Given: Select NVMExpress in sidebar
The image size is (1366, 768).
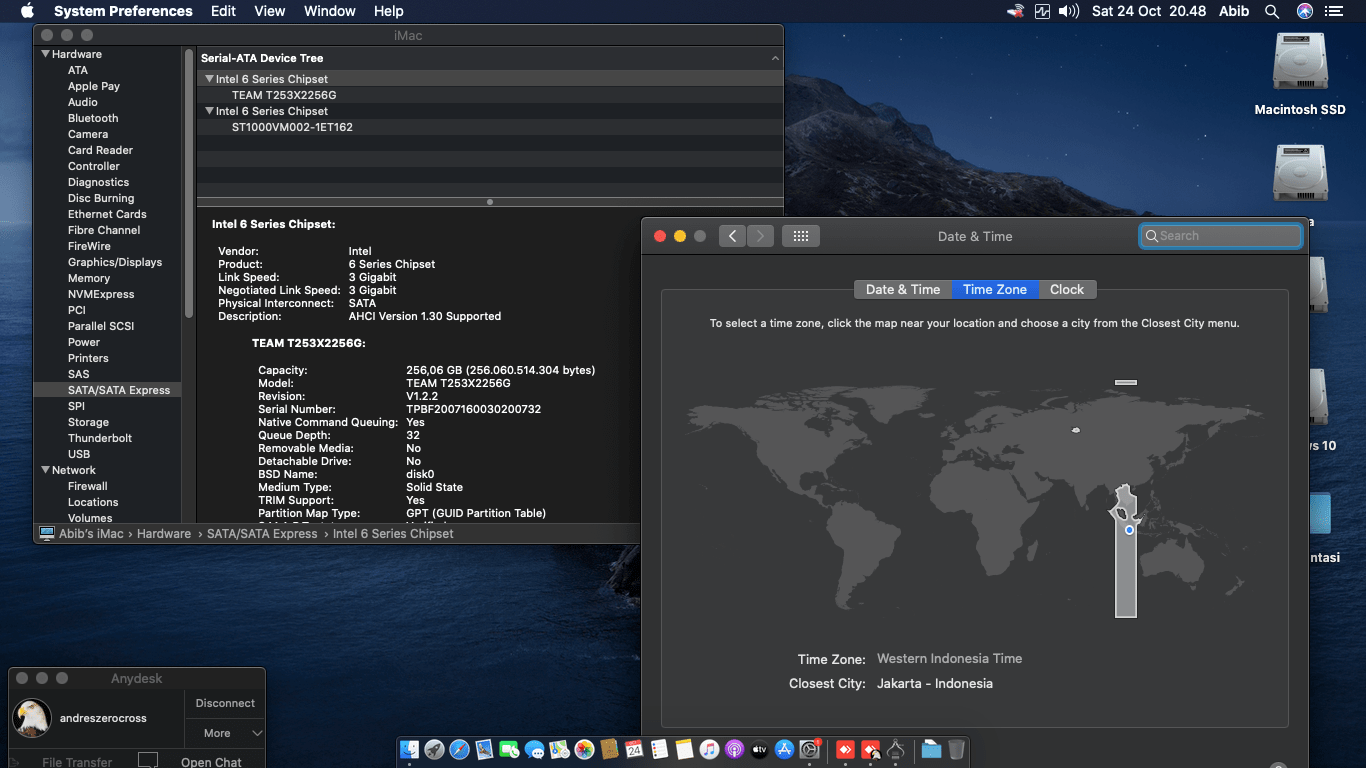Looking at the screenshot, I should (101, 294).
